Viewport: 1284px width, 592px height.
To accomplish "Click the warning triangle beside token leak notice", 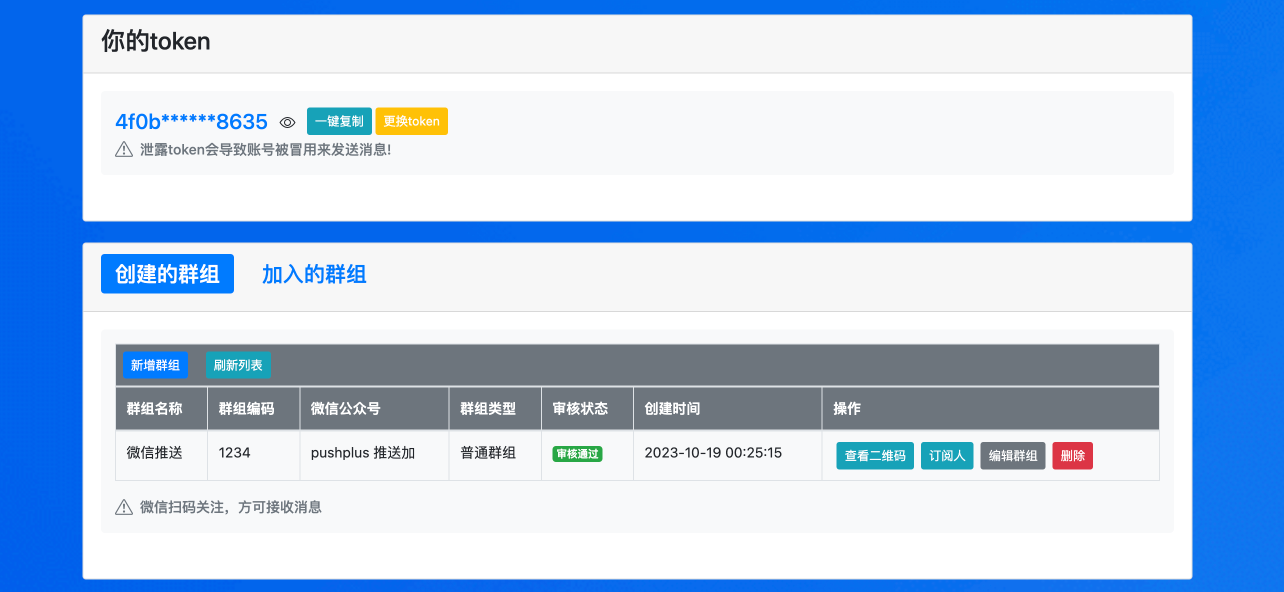I will [x=124, y=150].
